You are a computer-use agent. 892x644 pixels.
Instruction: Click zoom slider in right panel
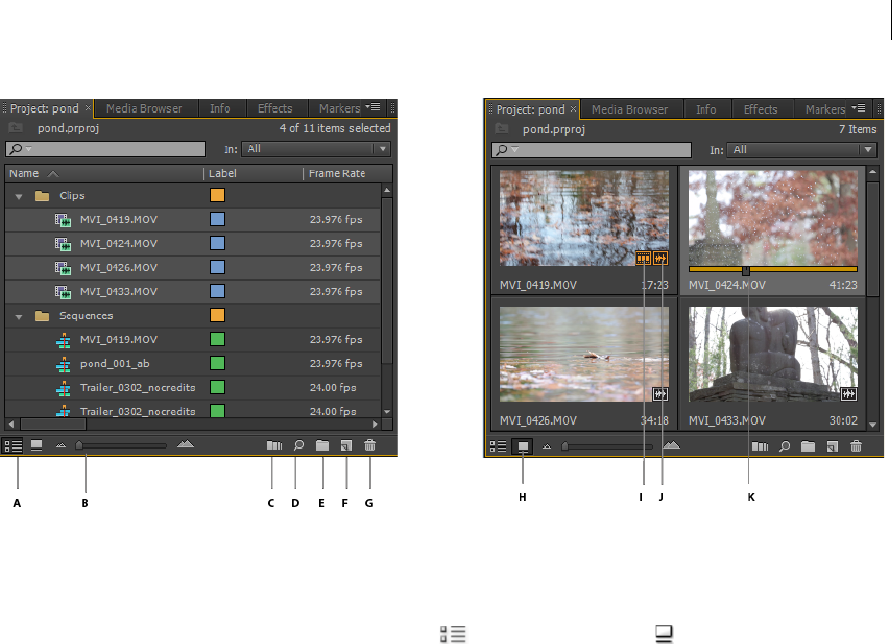pyautogui.click(x=607, y=447)
